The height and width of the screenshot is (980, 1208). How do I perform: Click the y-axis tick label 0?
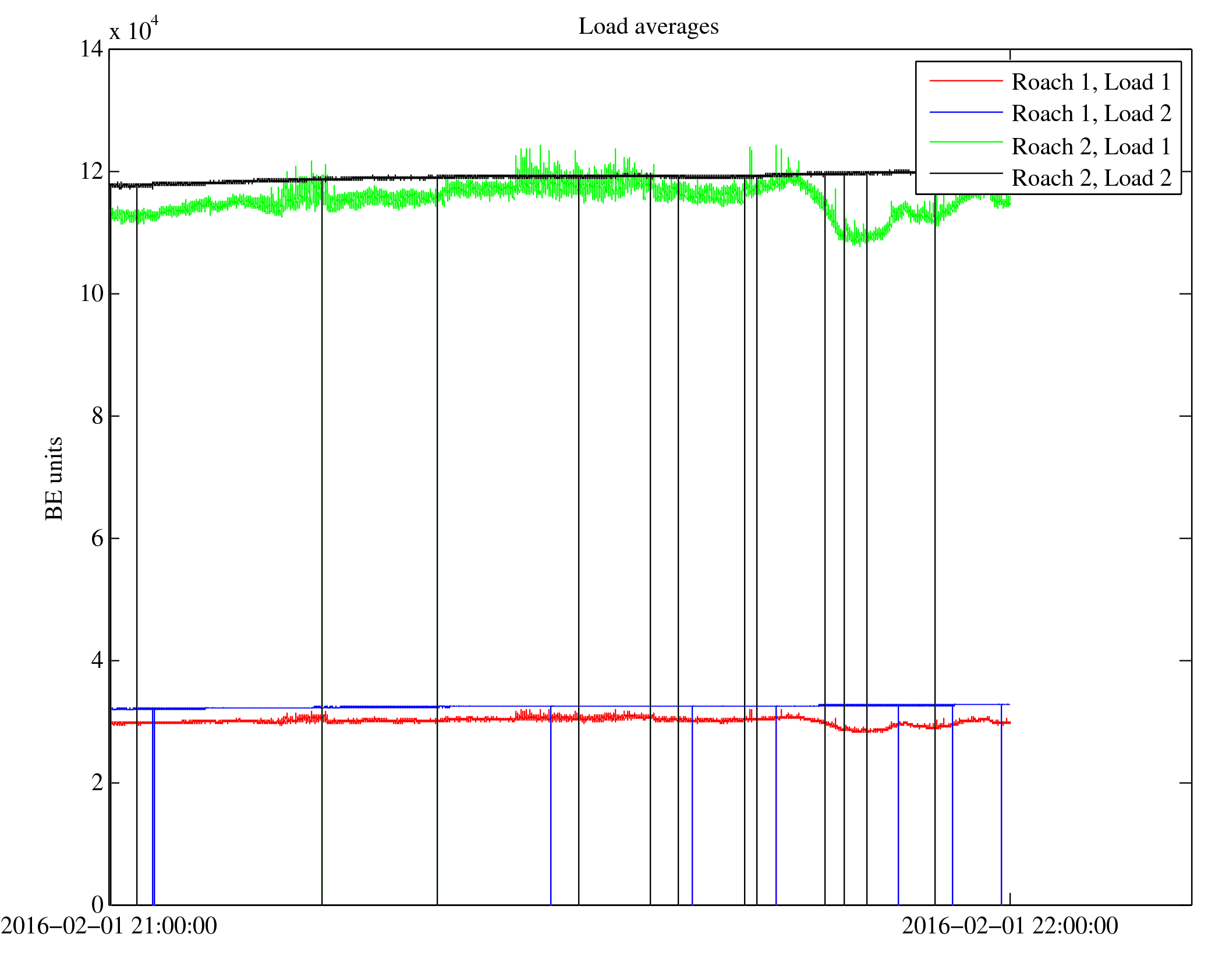[x=97, y=905]
